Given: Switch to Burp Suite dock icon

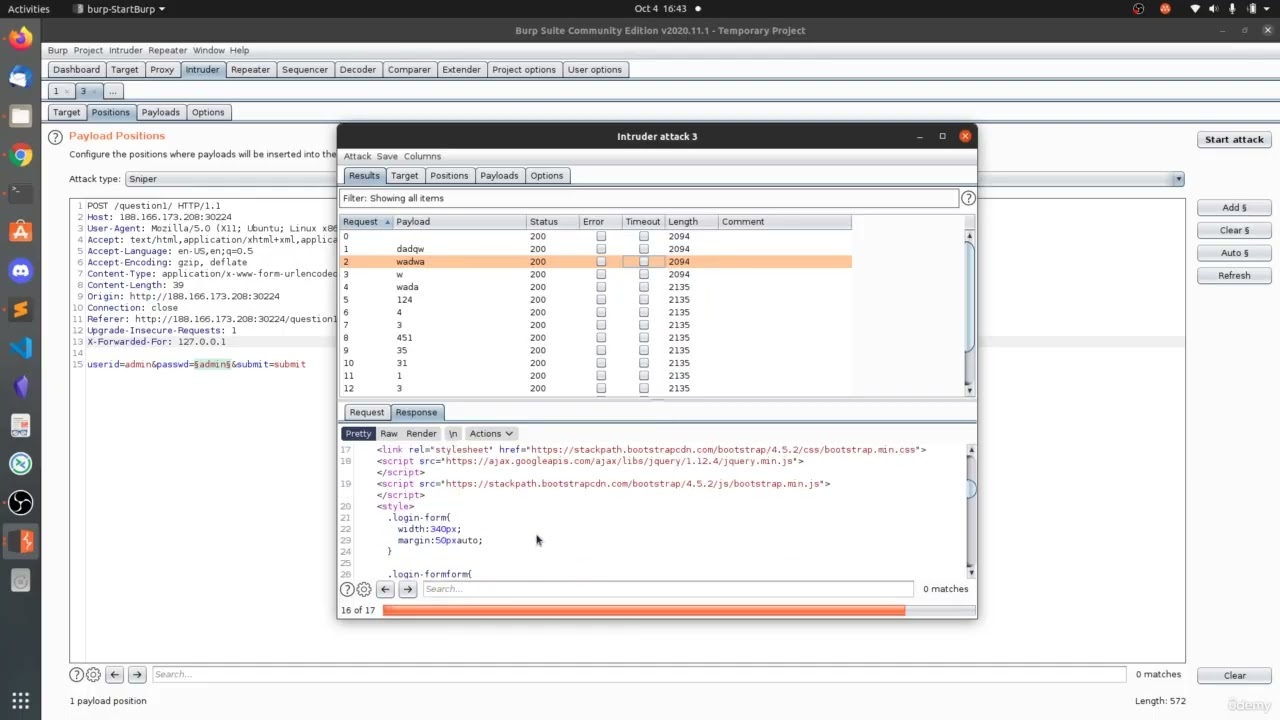Looking at the screenshot, I should coord(20,541).
